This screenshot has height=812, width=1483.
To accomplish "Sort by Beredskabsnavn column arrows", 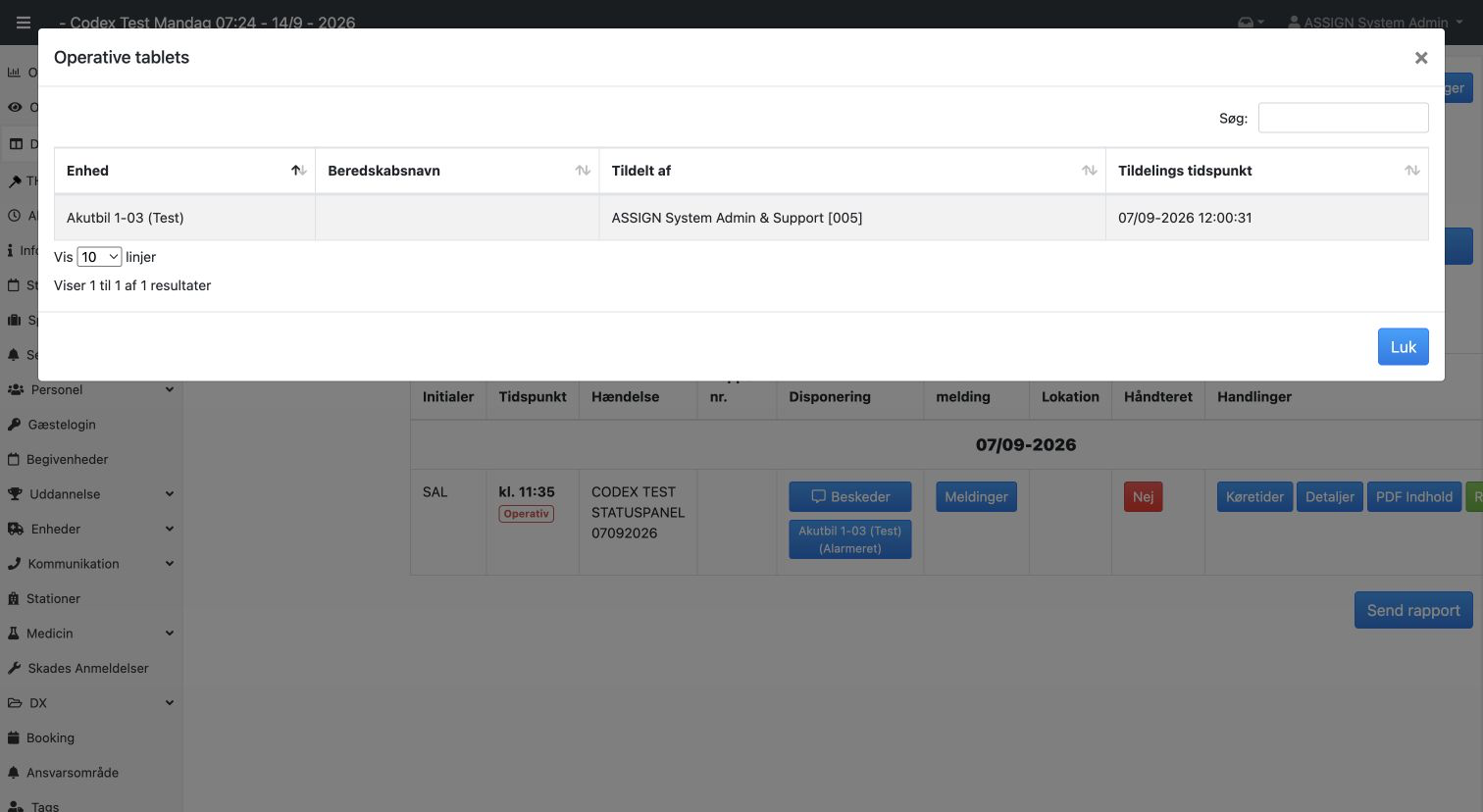I will [x=583, y=171].
